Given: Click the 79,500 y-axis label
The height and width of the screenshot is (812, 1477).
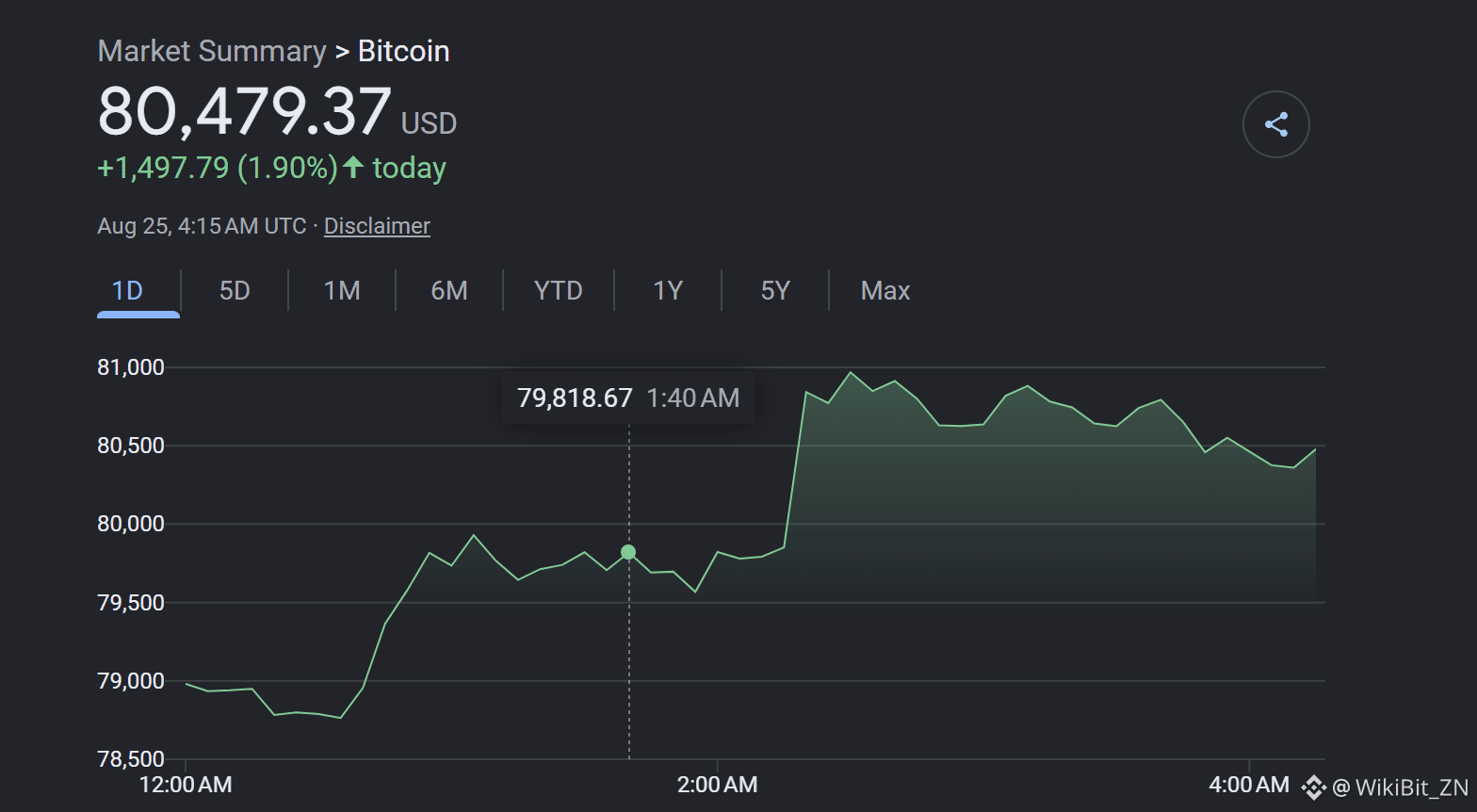Looking at the screenshot, I should tap(131, 603).
